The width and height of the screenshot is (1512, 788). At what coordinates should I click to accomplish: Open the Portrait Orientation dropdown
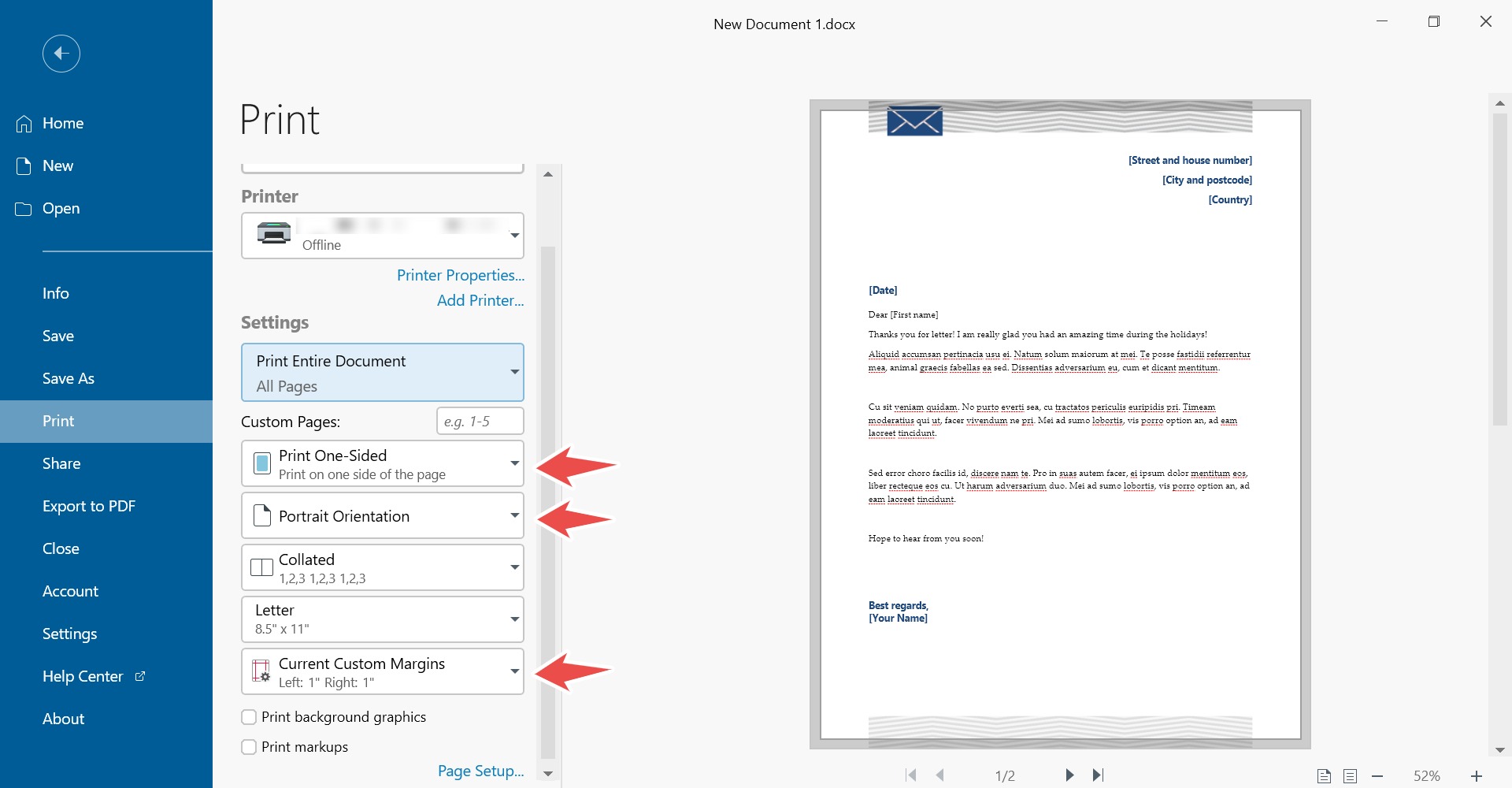click(x=383, y=516)
